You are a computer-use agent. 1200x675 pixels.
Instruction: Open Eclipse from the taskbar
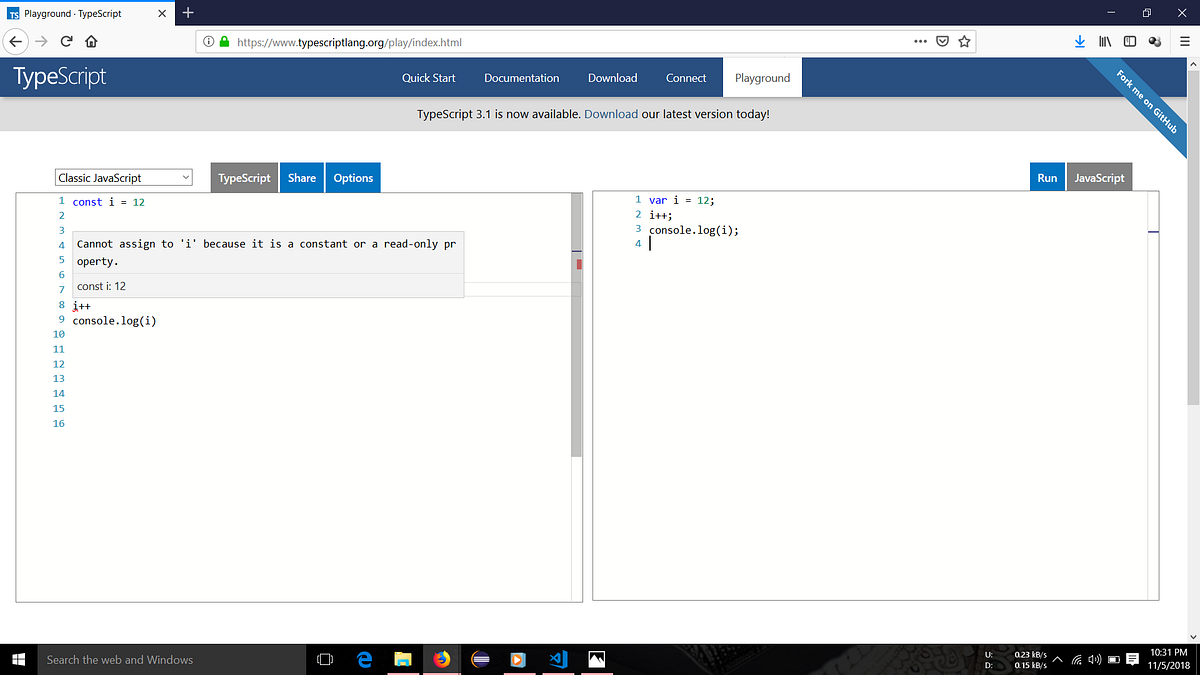pos(480,658)
